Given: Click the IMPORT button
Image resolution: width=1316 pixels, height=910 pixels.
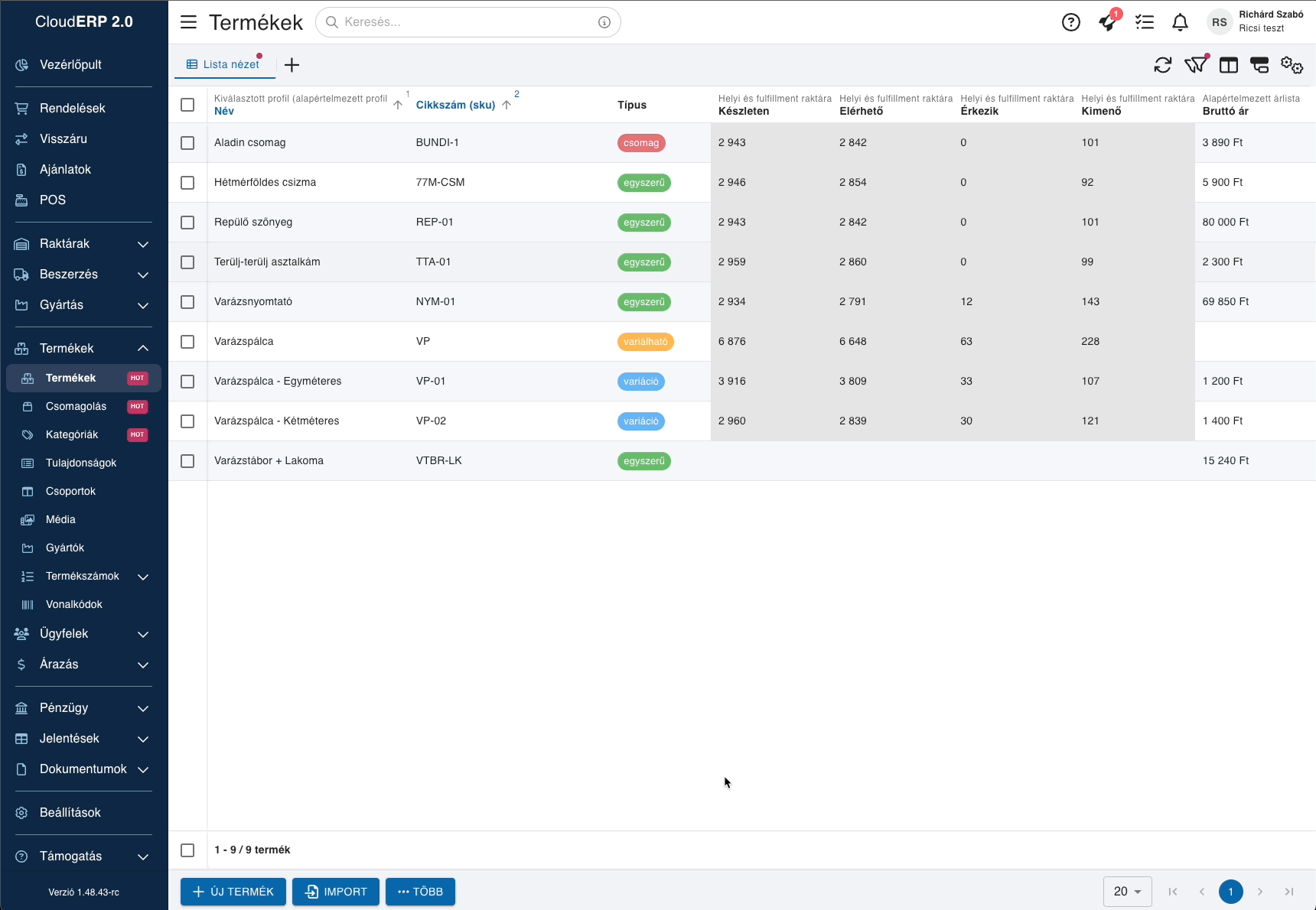Looking at the screenshot, I should point(336,892).
